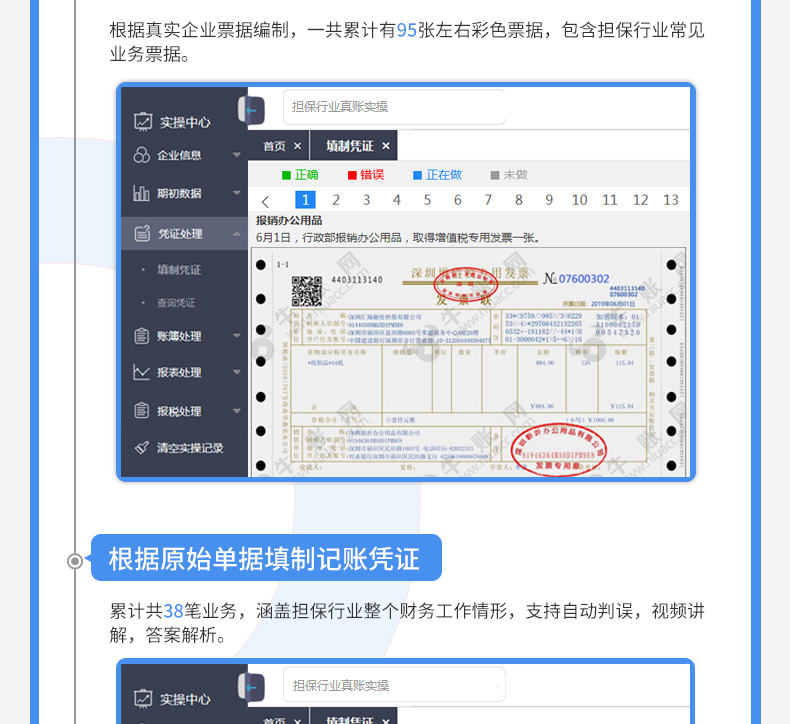Expand the 企业信息 dropdown arrow
The height and width of the screenshot is (724, 790).
[x=237, y=155]
